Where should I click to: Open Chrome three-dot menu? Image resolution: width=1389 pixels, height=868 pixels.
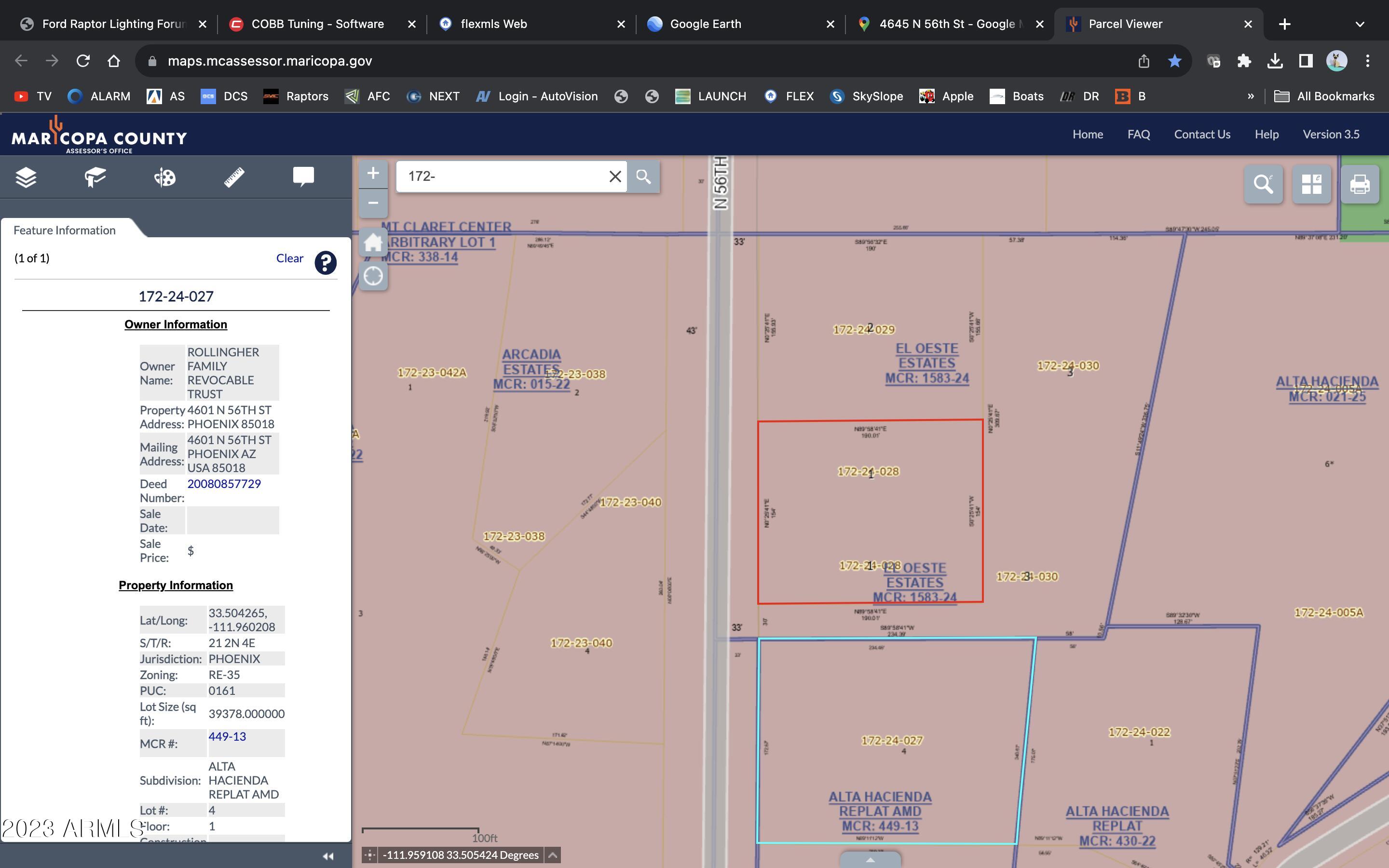1368,61
